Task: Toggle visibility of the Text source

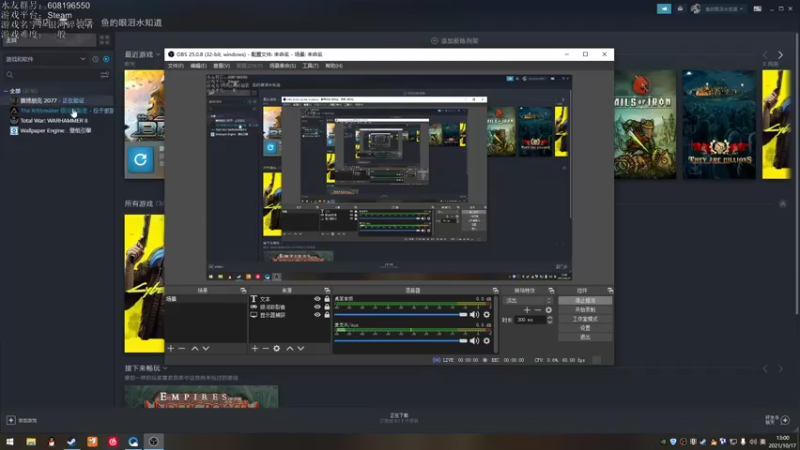Action: [x=317, y=299]
